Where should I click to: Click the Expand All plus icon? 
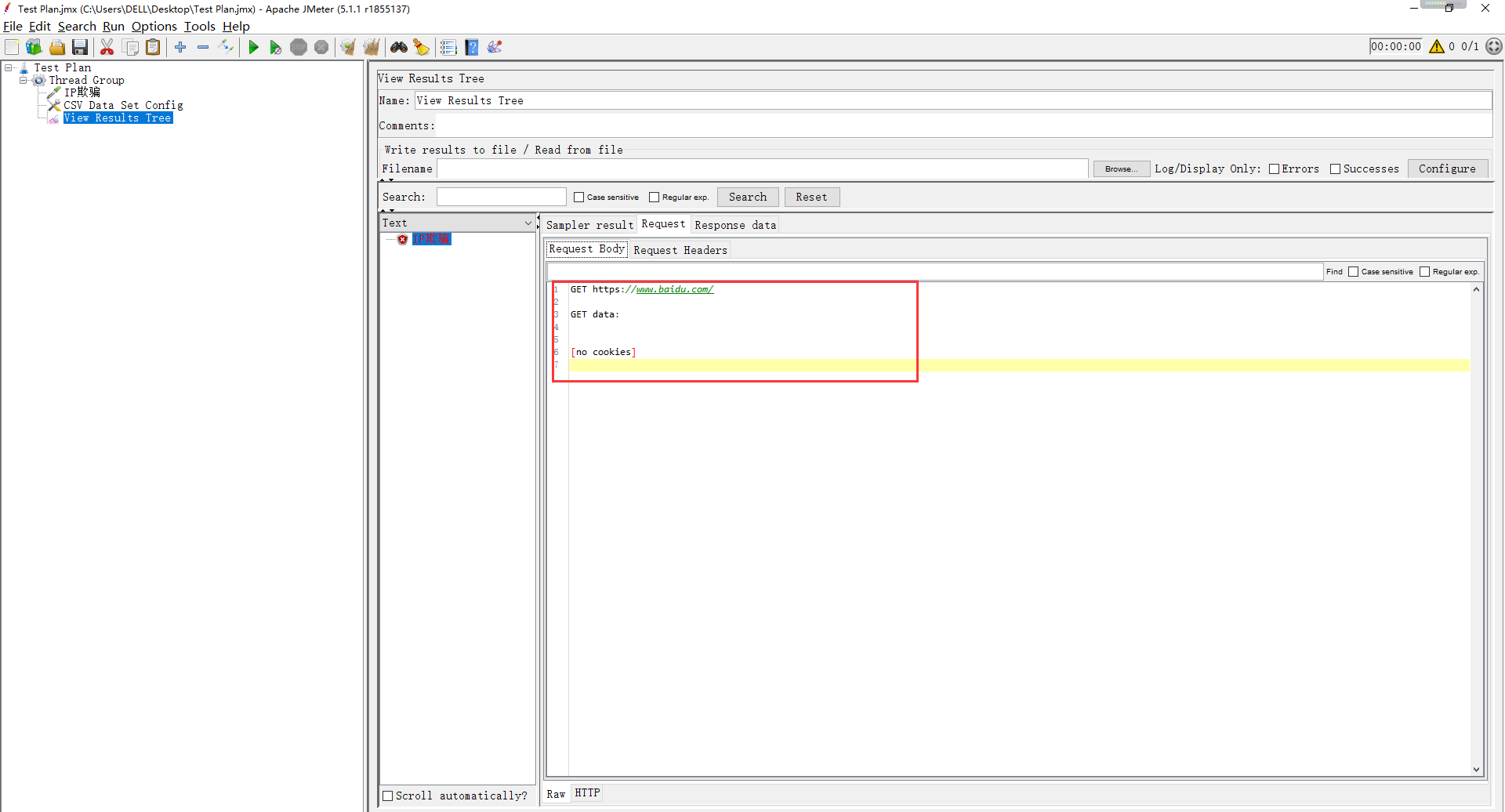click(180, 47)
